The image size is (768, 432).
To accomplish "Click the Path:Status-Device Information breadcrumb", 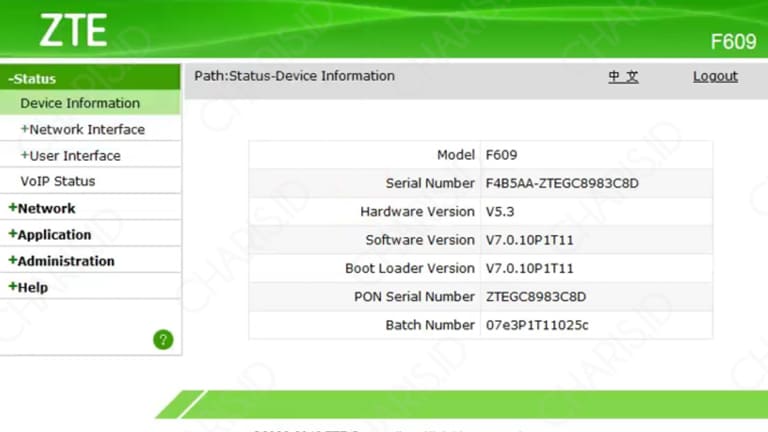I will (294, 76).
